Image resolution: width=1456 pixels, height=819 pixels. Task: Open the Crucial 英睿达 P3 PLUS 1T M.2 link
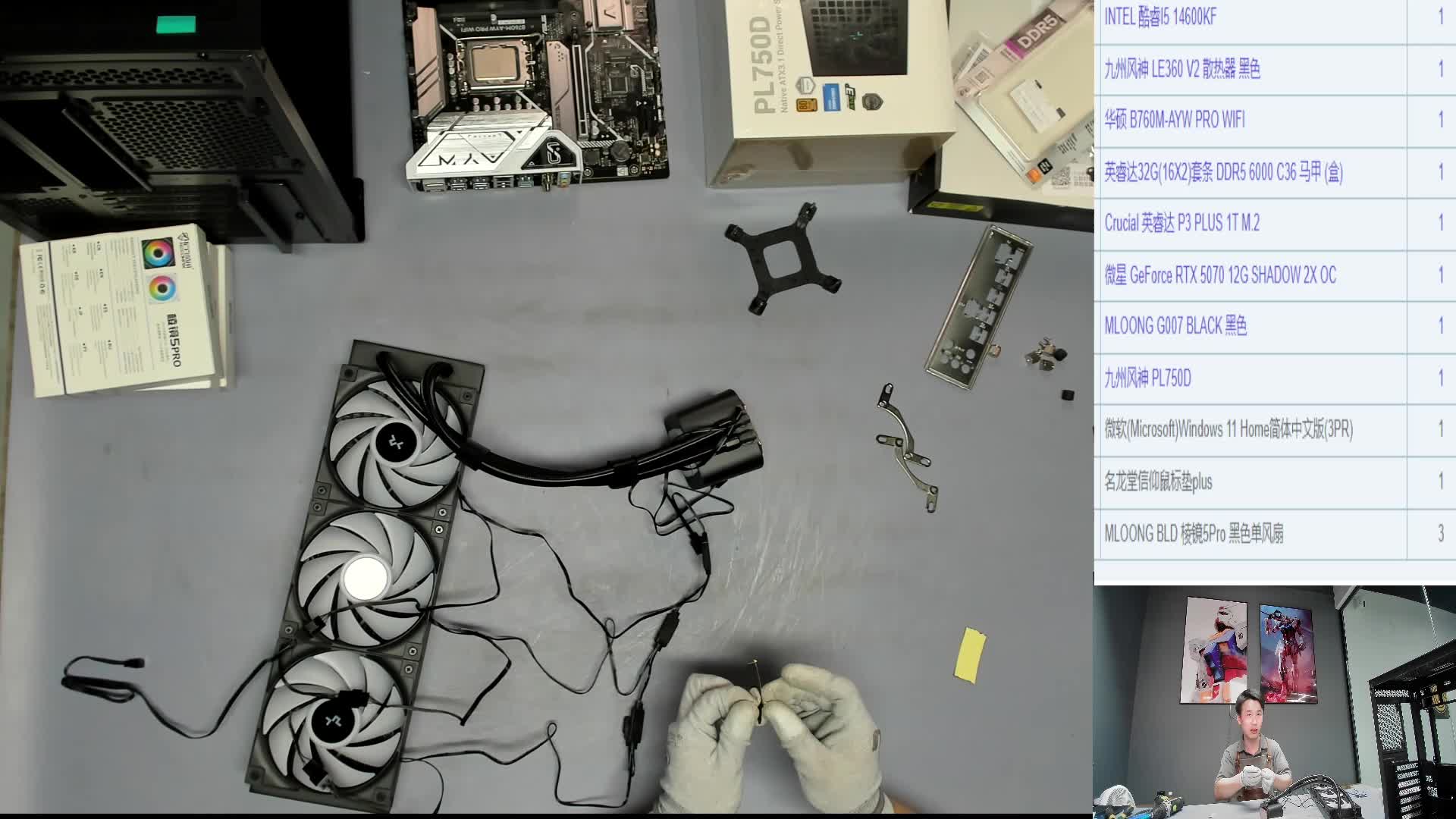[1181, 223]
